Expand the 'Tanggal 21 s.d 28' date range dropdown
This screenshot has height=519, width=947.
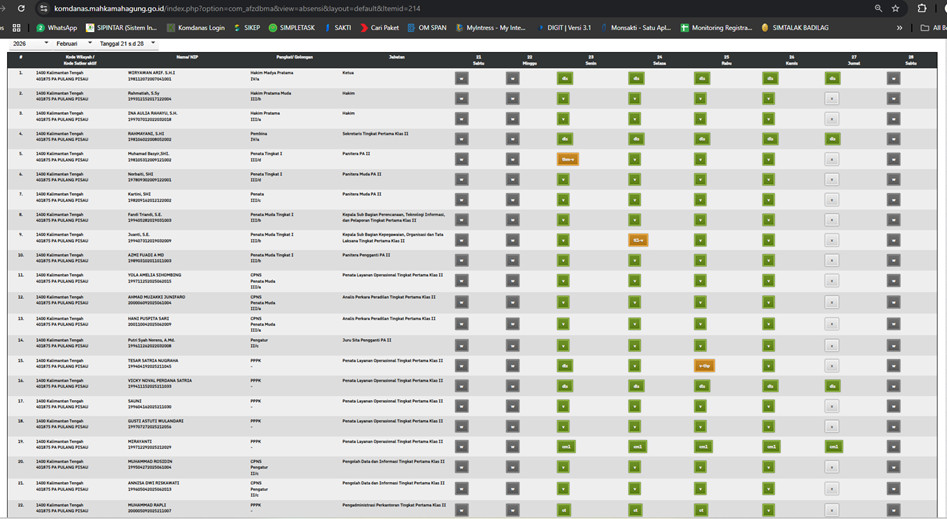128,44
